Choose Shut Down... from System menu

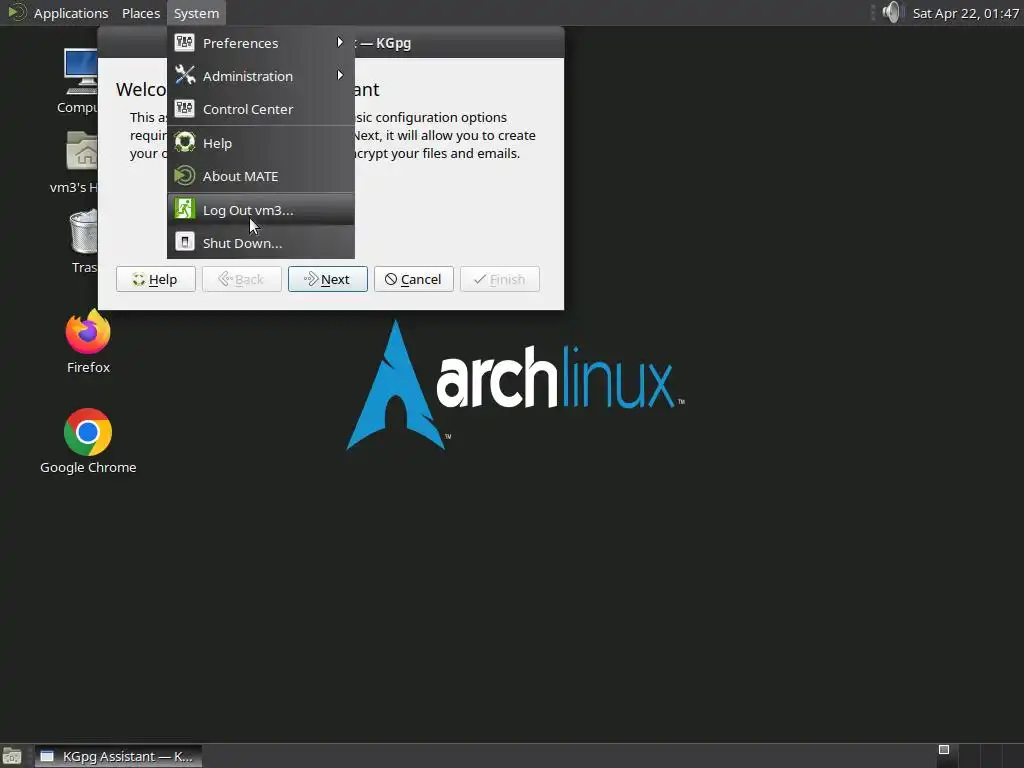(261, 243)
